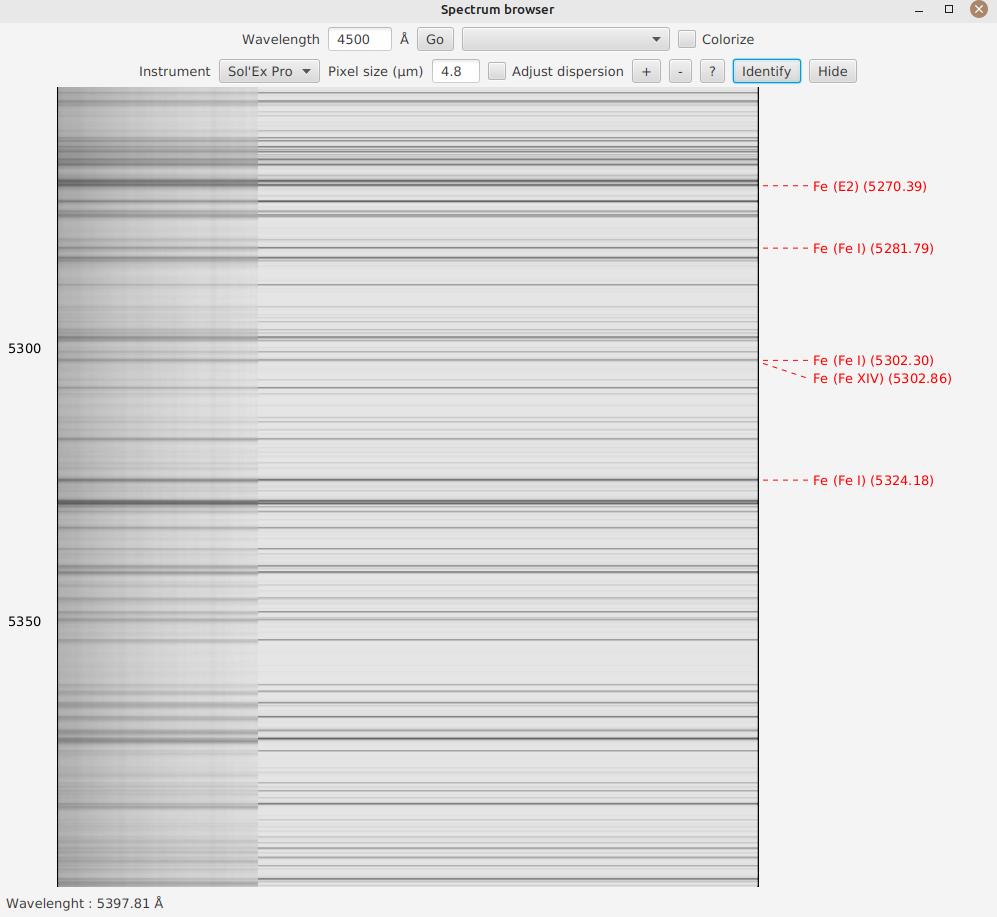This screenshot has width=997, height=917.
Task: Click the 5350 wavelength axis marker
Action: pyautogui.click(x=25, y=621)
